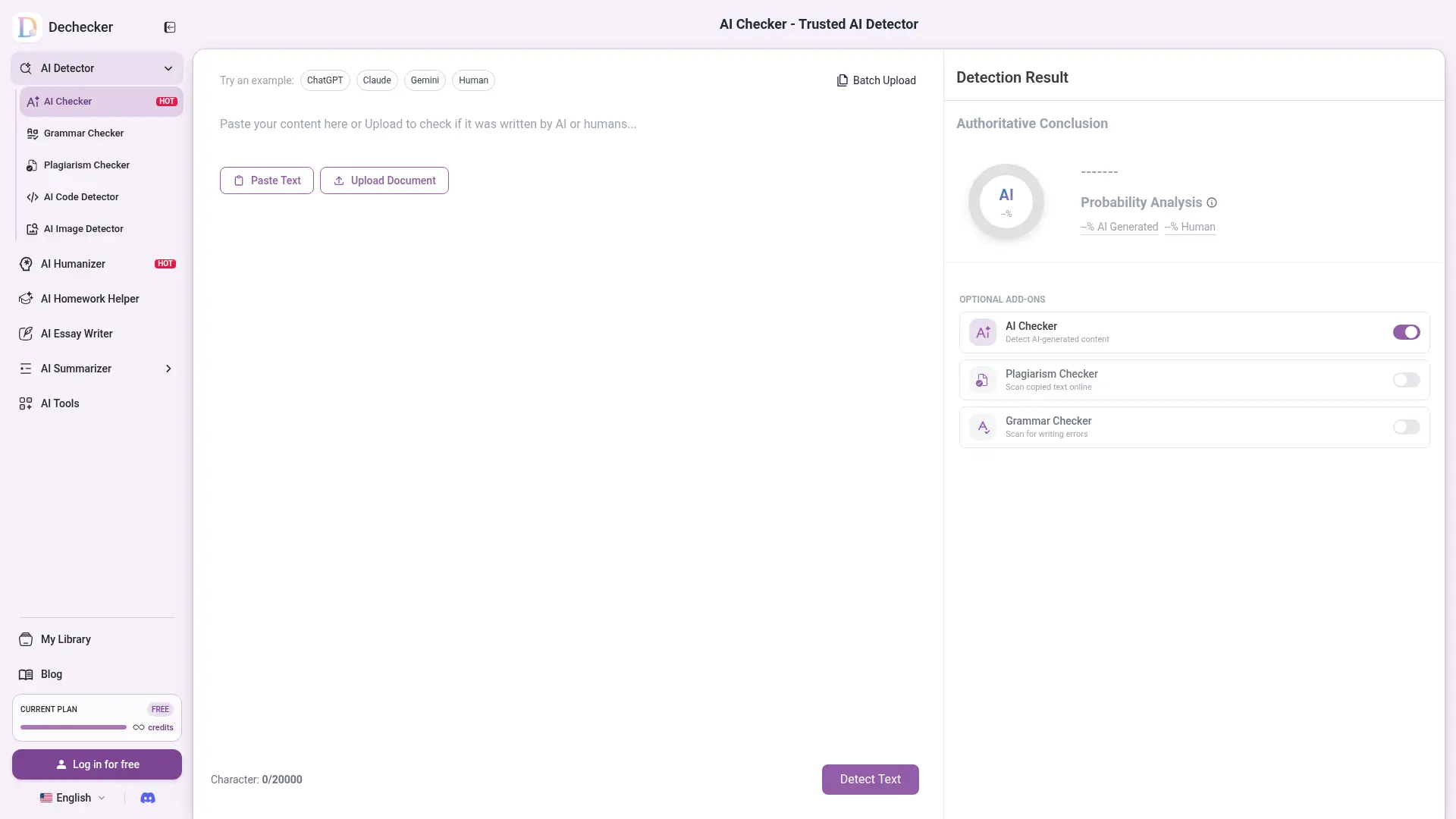Viewport: 1456px width, 819px height.
Task: Click the Probability Analysis info icon
Action: coord(1212,202)
